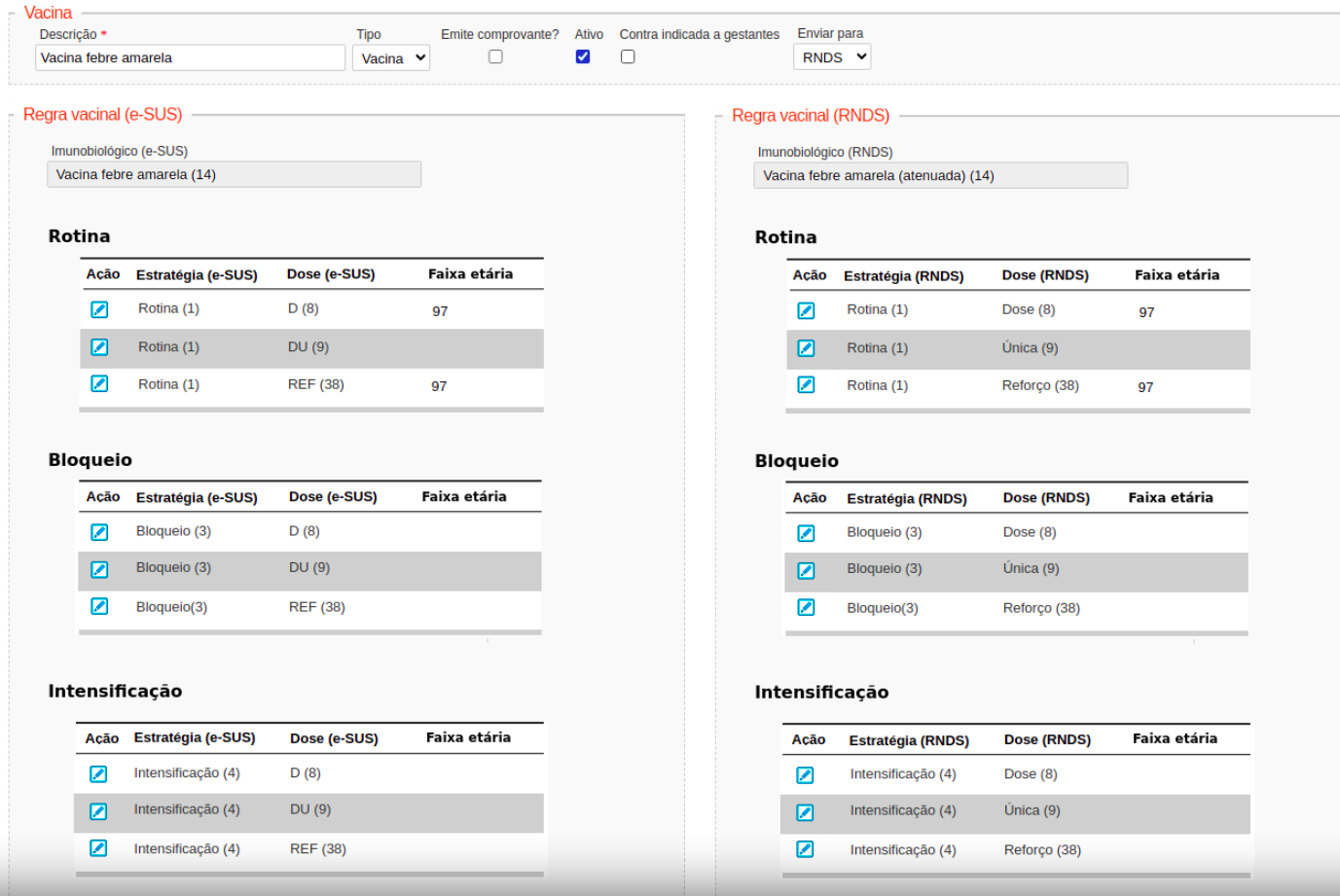Edit e-SUS Bloqueio row with dose REF (38)
This screenshot has height=896, width=1340.
[99, 606]
